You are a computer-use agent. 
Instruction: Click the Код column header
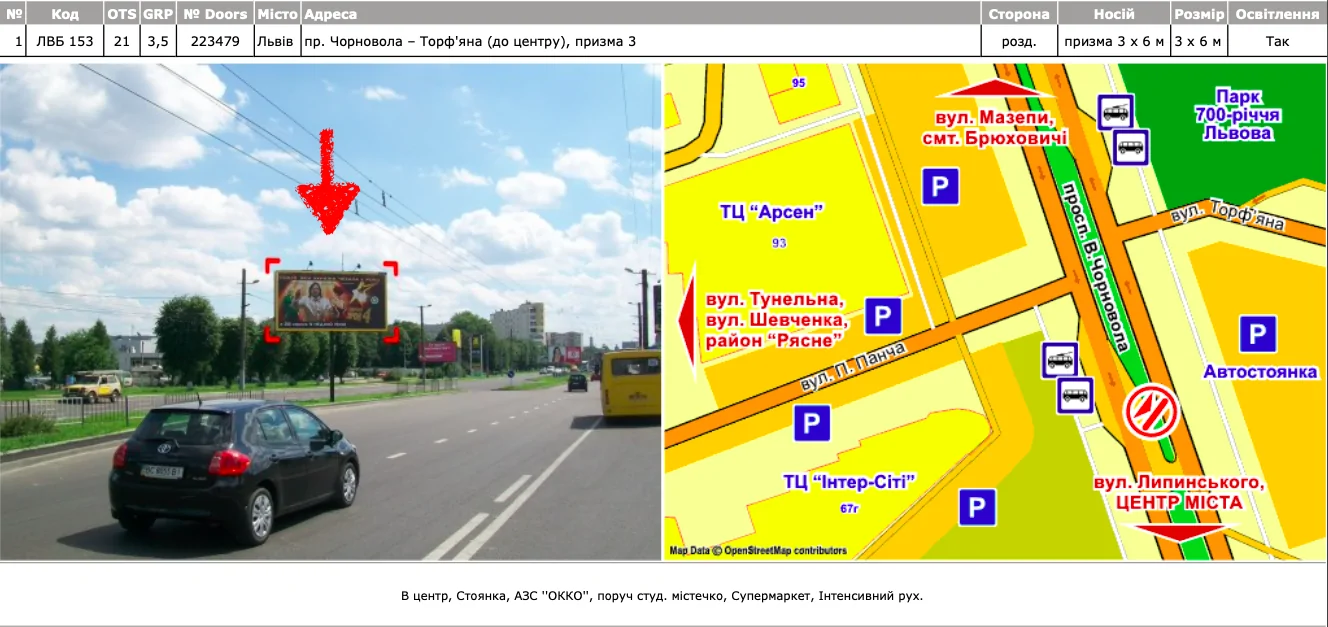[x=65, y=14]
